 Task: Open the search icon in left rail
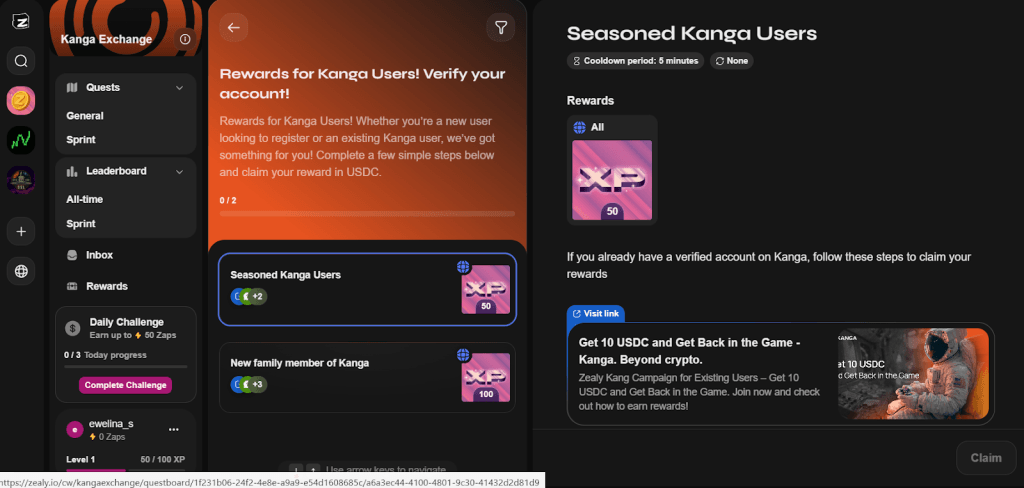21,61
